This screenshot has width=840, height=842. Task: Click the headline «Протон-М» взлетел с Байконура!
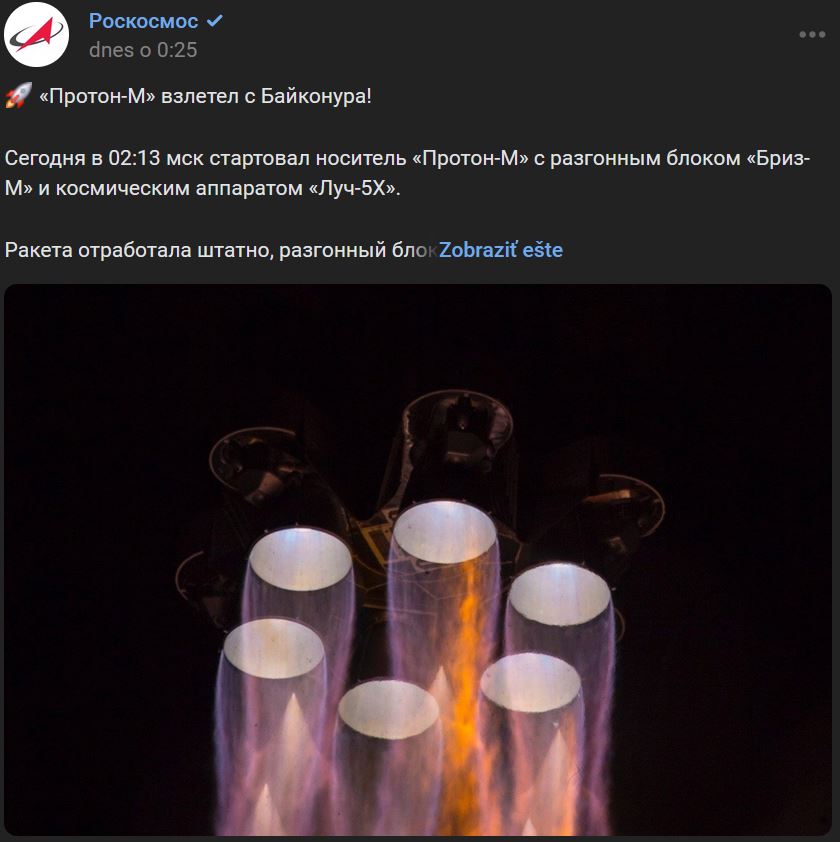click(x=205, y=97)
